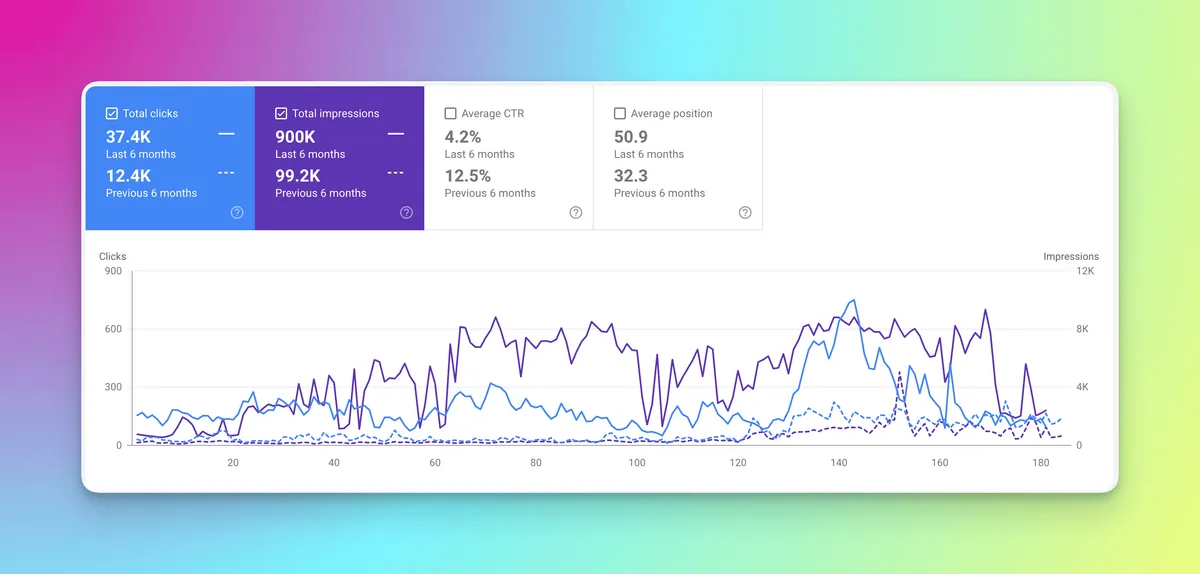
Task: Select the 4.2% Average CTR value
Action: (x=463, y=137)
